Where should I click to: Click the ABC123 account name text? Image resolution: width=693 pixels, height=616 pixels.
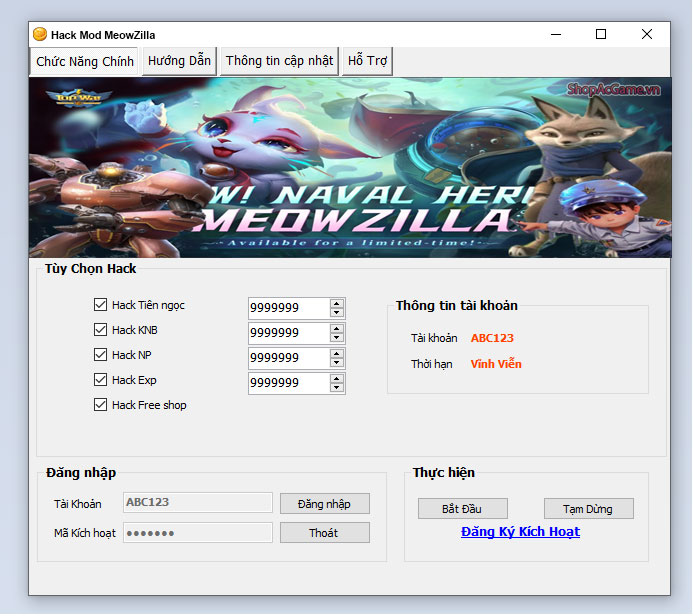(492, 338)
